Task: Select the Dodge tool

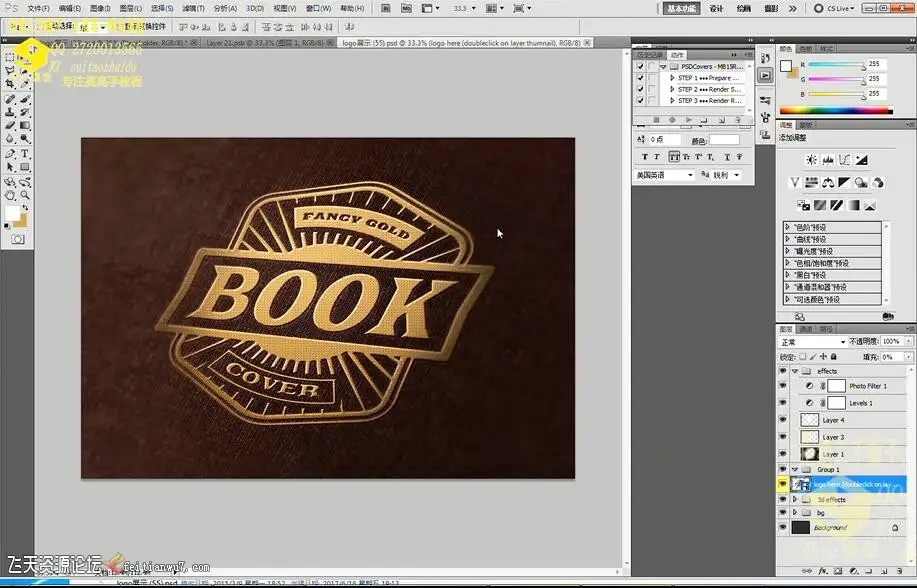Action: coord(25,139)
